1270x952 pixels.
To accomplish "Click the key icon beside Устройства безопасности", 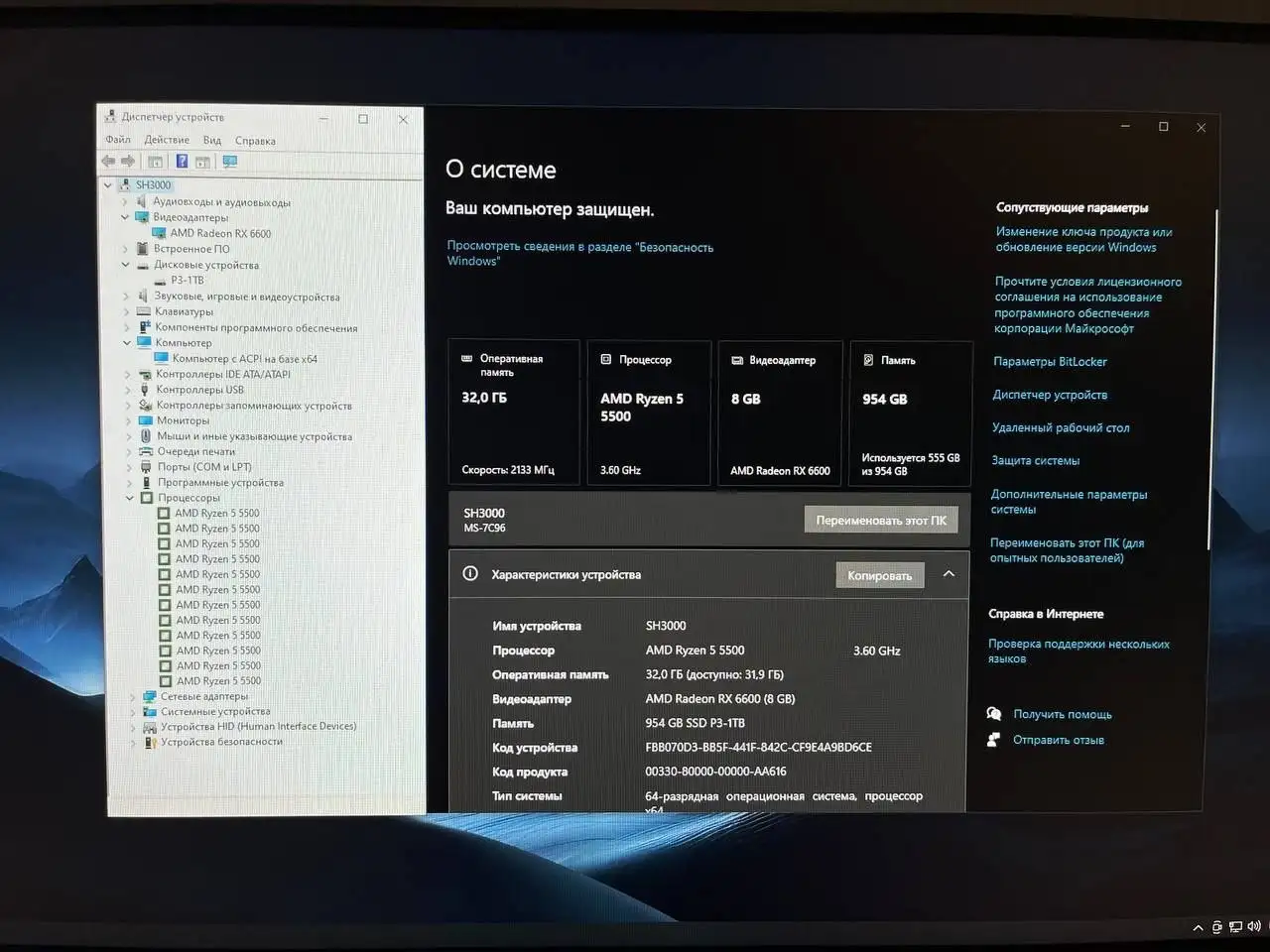I will (151, 742).
